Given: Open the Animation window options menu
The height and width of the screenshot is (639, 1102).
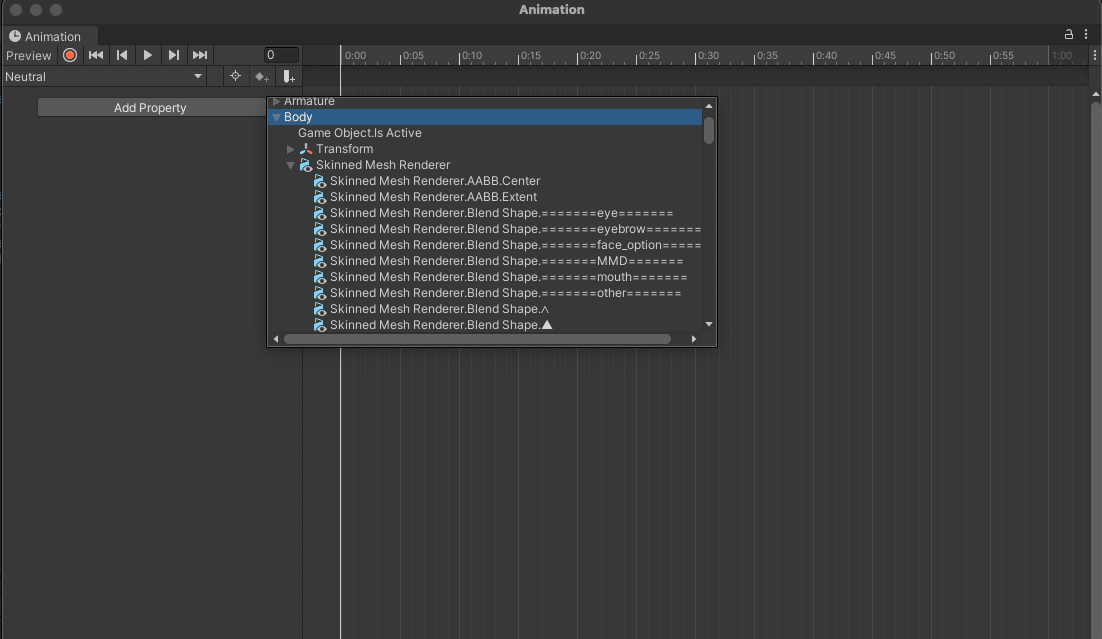Looking at the screenshot, I should [x=1086, y=34].
